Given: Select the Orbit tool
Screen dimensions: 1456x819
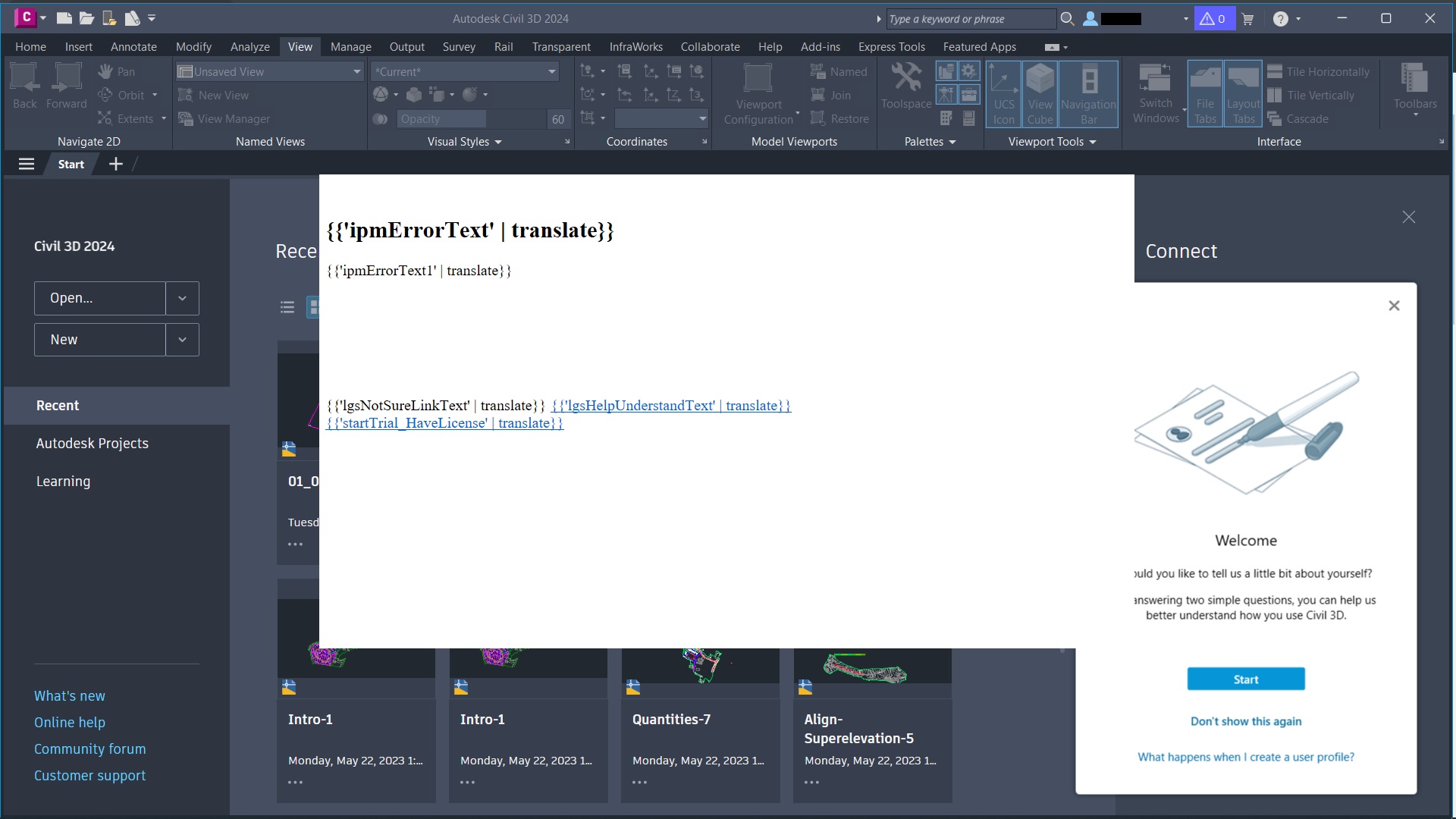Looking at the screenshot, I should [121, 95].
